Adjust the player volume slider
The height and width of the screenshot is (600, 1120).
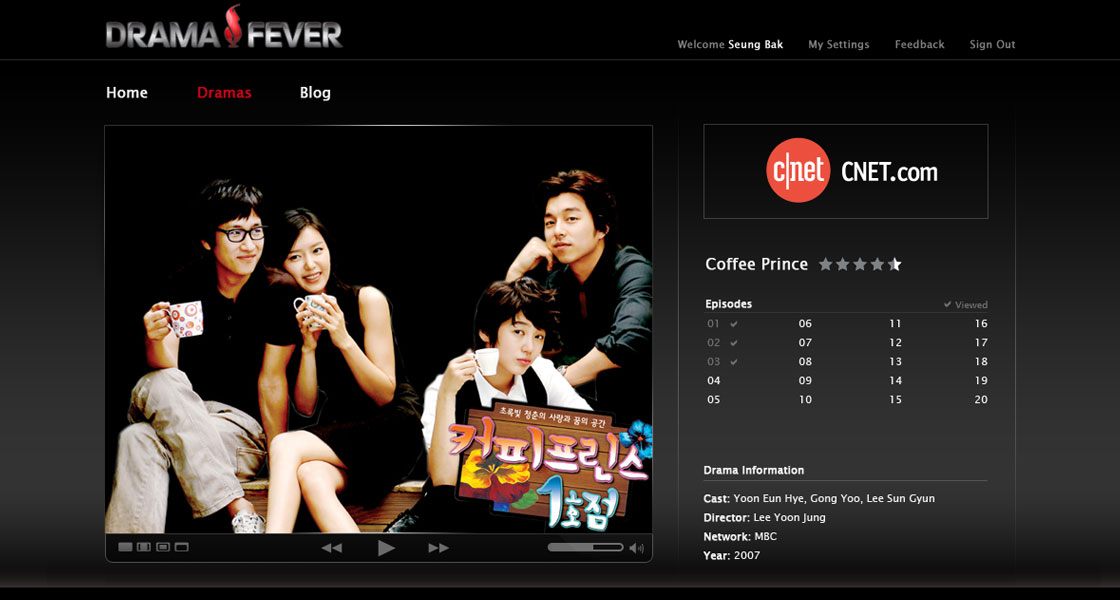[x=585, y=547]
